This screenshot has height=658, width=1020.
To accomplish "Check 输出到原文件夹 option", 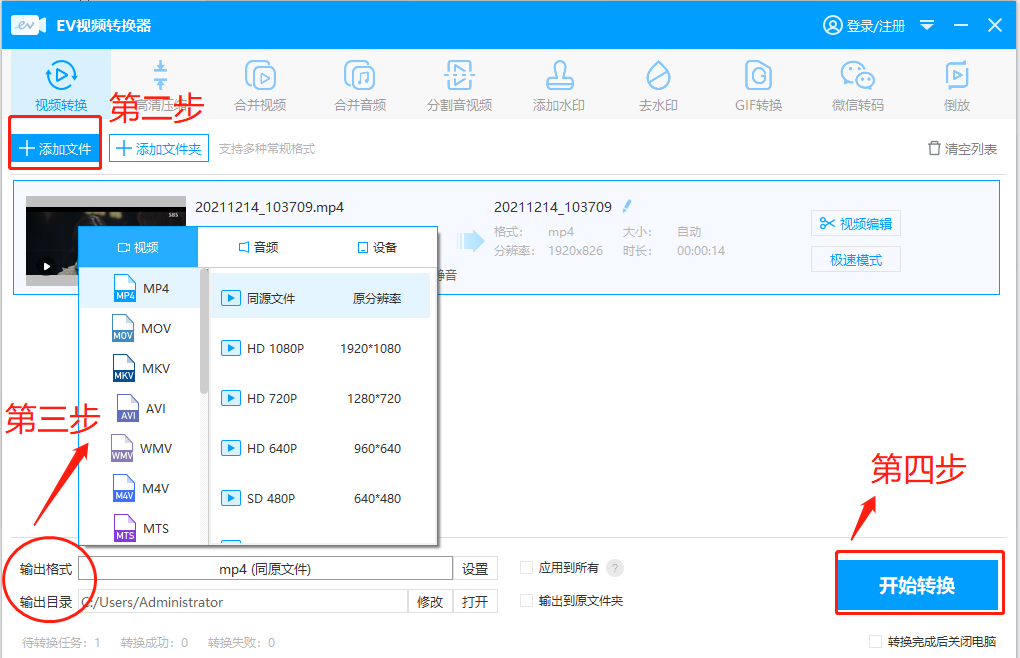I will point(526,601).
